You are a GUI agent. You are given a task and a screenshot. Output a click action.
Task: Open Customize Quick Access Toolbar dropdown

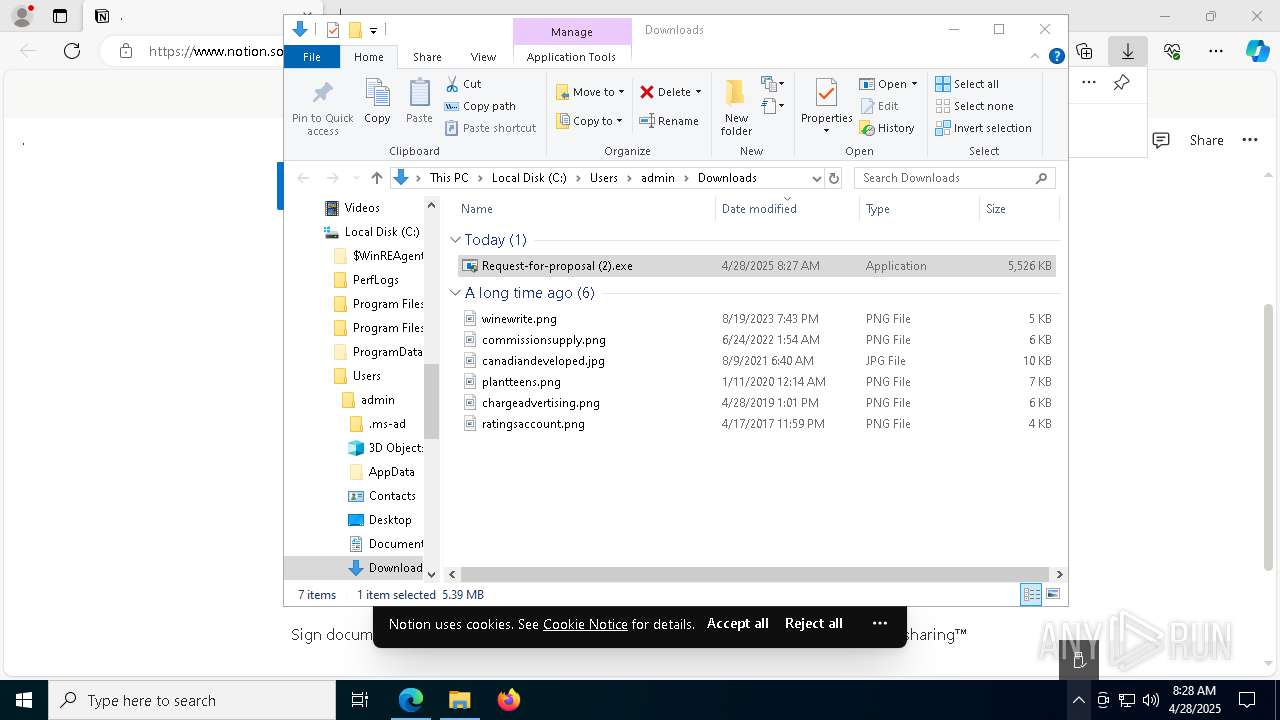pos(373,30)
